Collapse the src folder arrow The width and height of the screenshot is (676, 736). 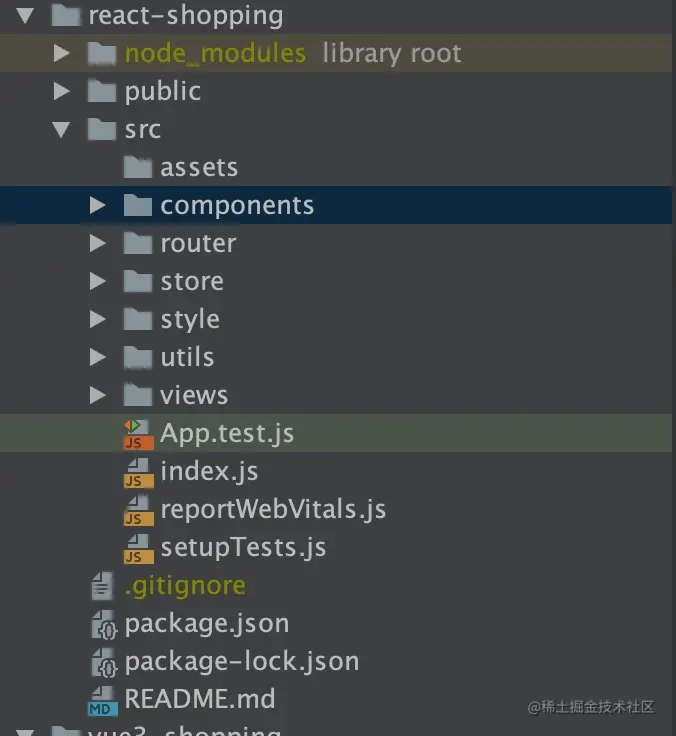pyautogui.click(x=62, y=129)
